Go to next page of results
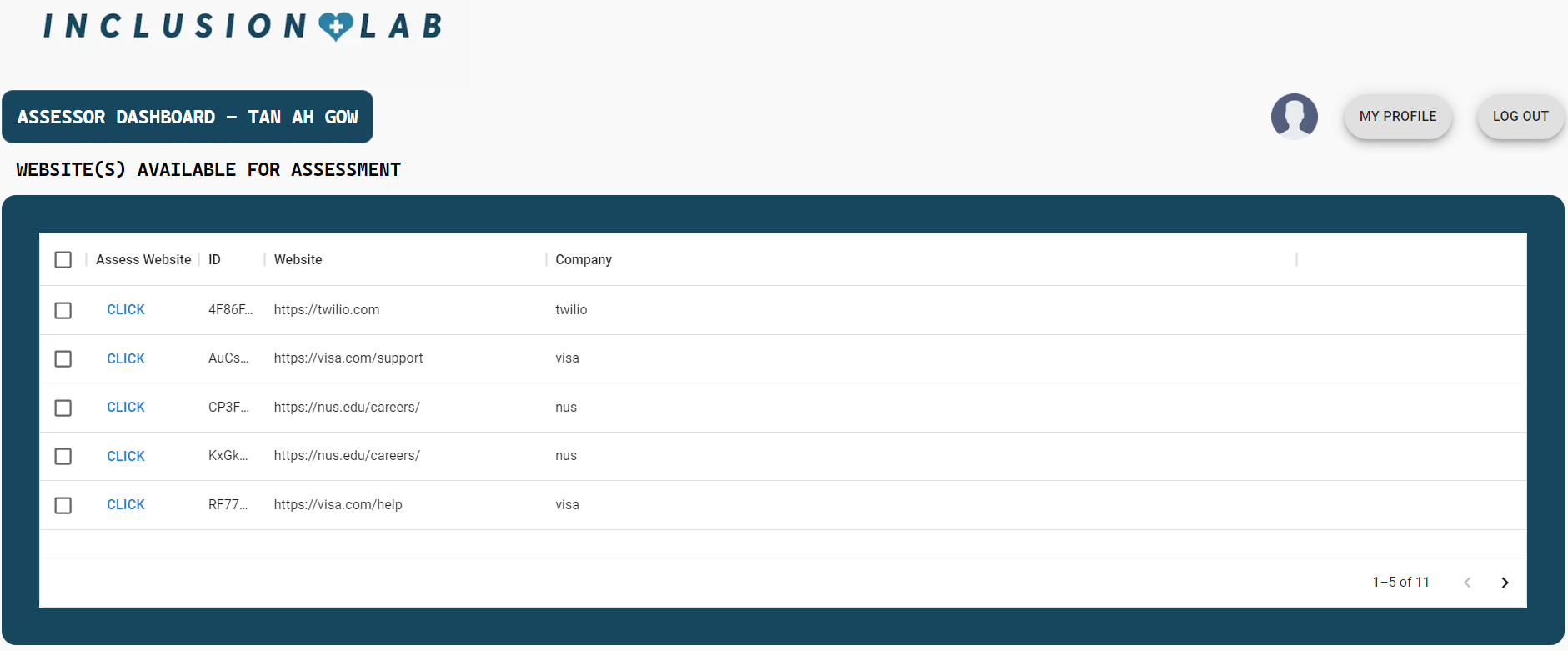 point(1505,583)
